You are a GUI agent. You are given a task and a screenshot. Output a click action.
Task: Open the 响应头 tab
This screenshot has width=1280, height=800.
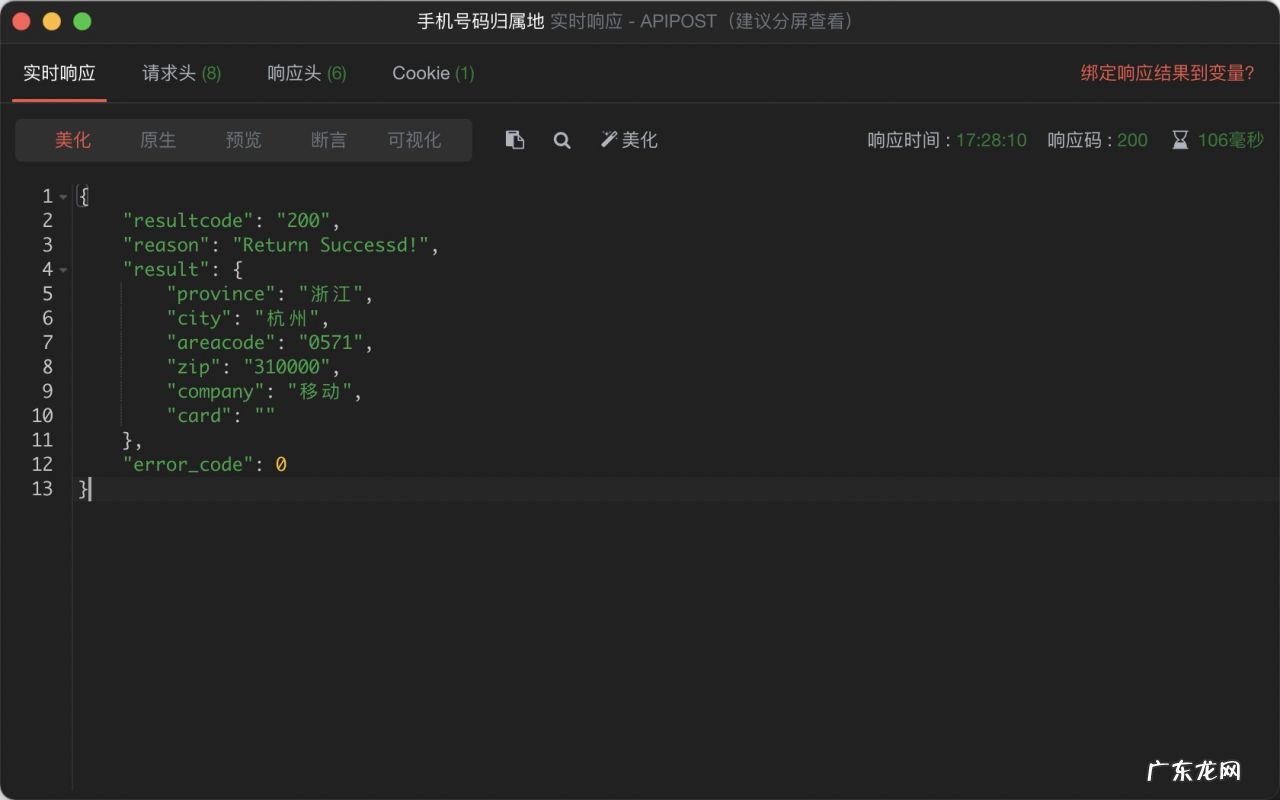(x=306, y=73)
